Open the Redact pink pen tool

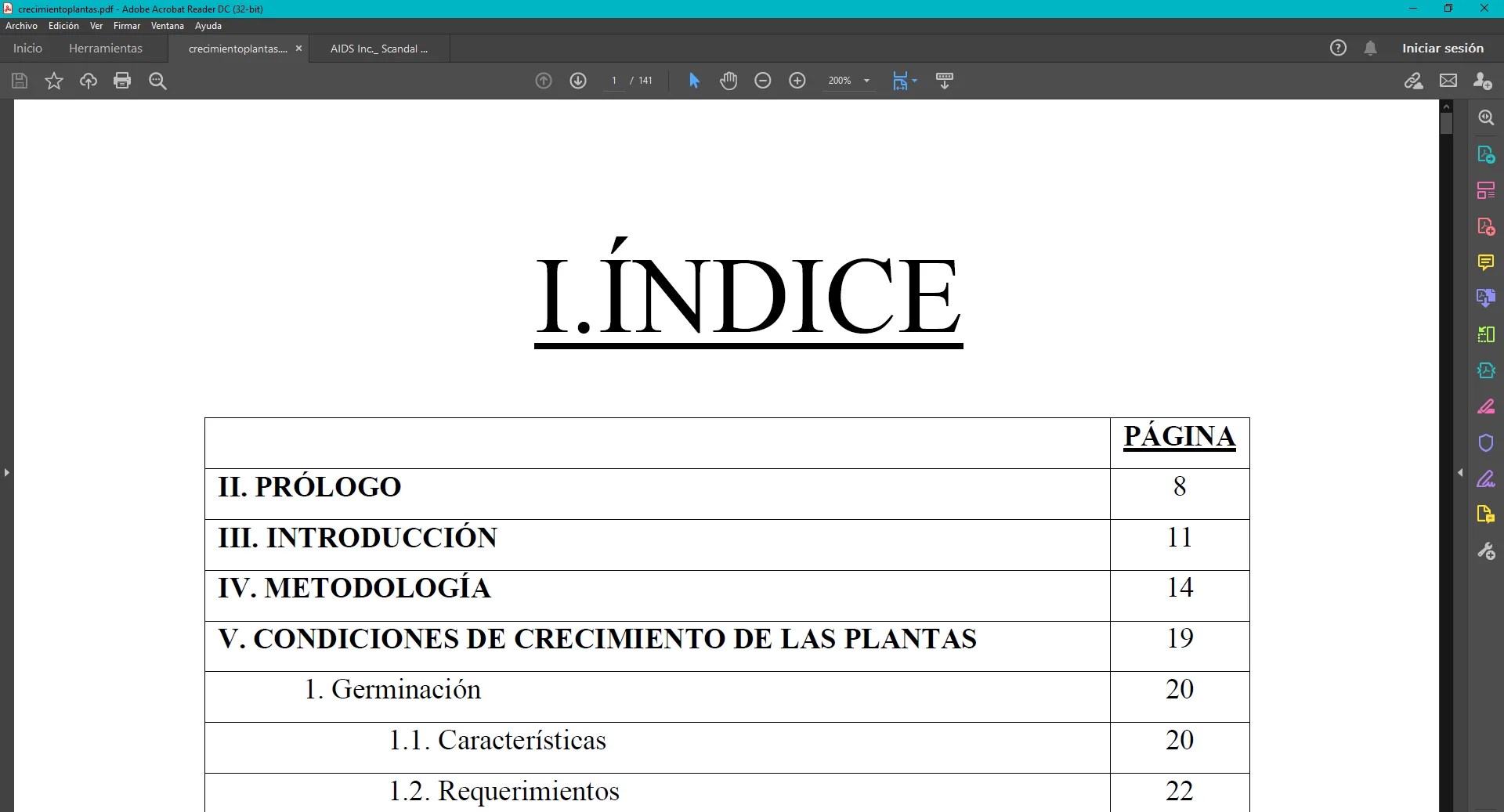coord(1486,406)
